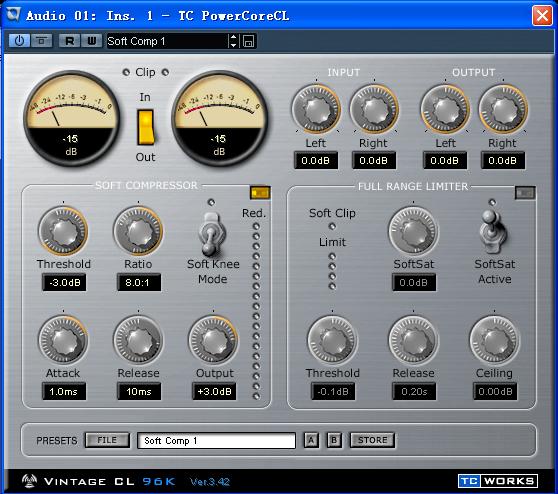The image size is (558, 494).
Task: Click the Soft Comp 1 preset name field
Action: [x=216, y=441]
